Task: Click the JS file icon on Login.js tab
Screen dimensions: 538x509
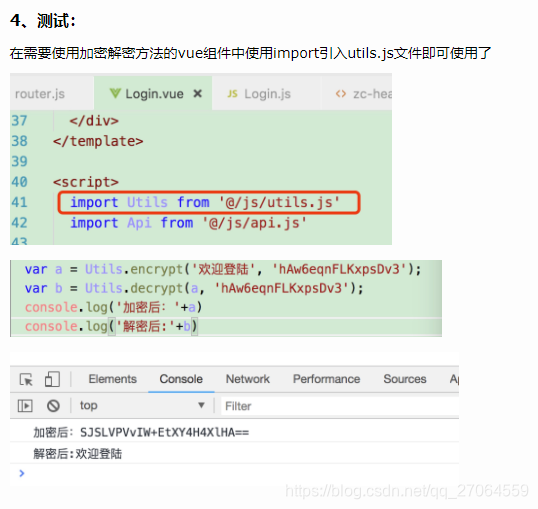Action: pyautogui.click(x=232, y=94)
